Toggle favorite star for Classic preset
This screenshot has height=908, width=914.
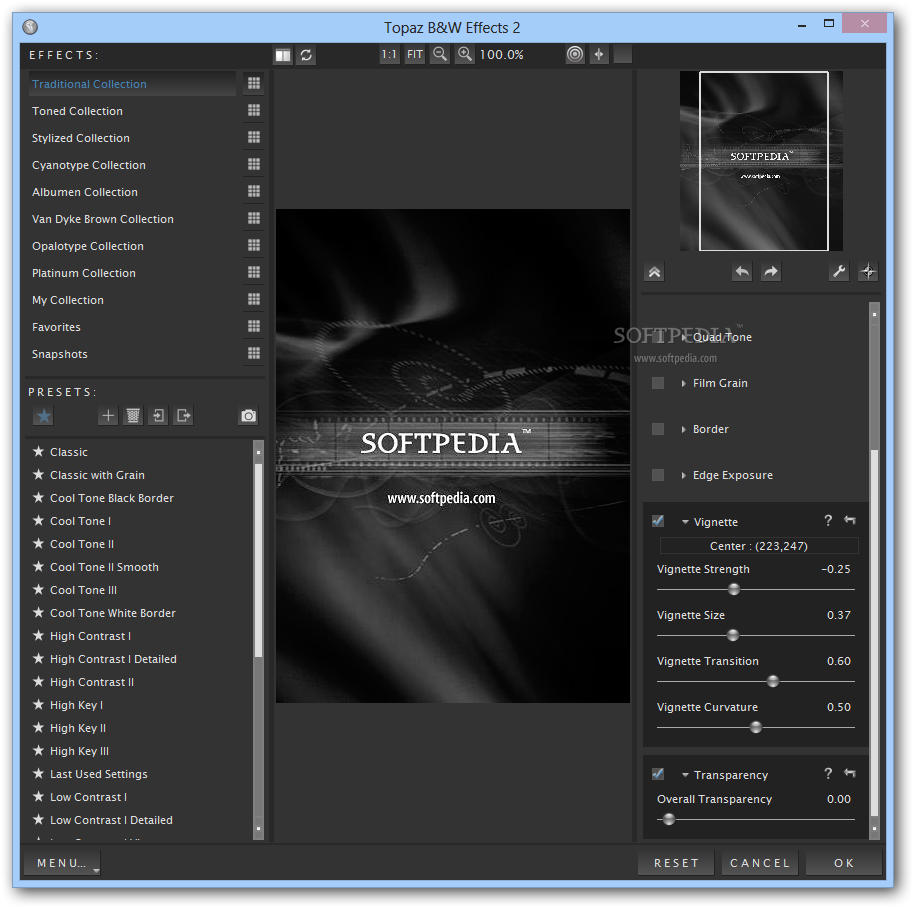(x=38, y=451)
